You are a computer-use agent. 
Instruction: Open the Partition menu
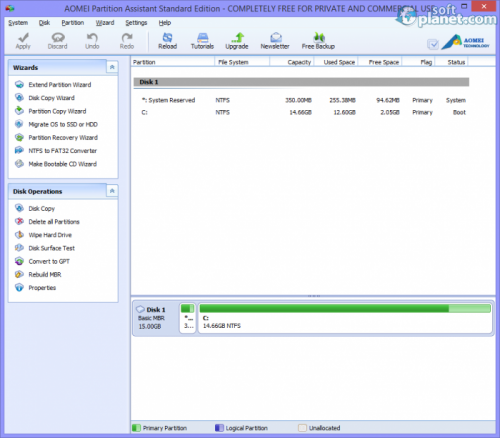[x=73, y=23]
